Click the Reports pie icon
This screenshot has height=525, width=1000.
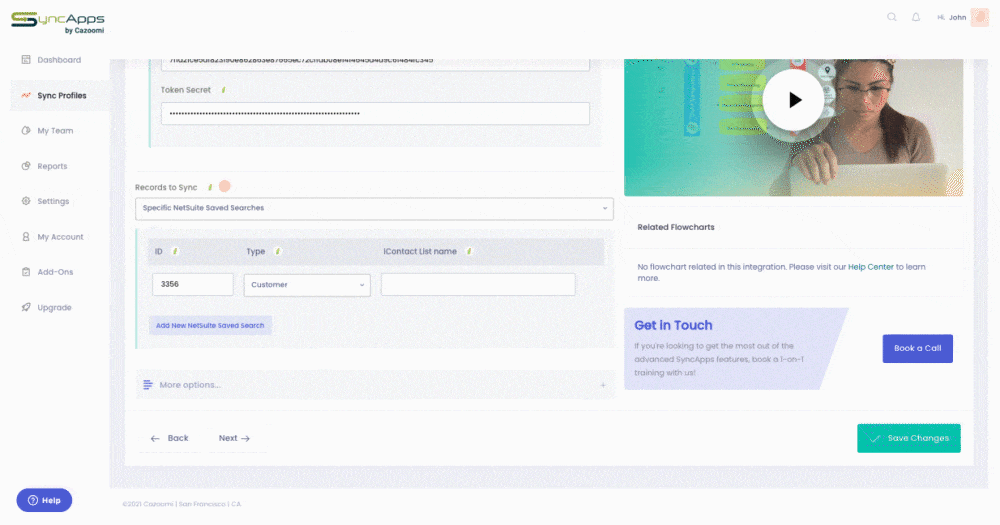26,166
